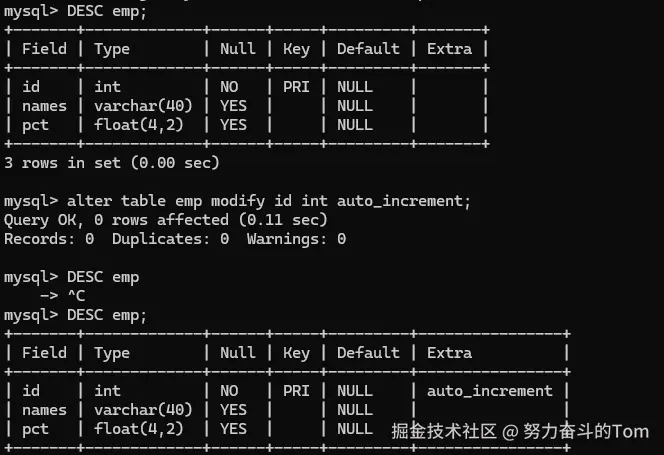Click the Key header in the lower table
The image size is (664, 455).
click(296, 352)
